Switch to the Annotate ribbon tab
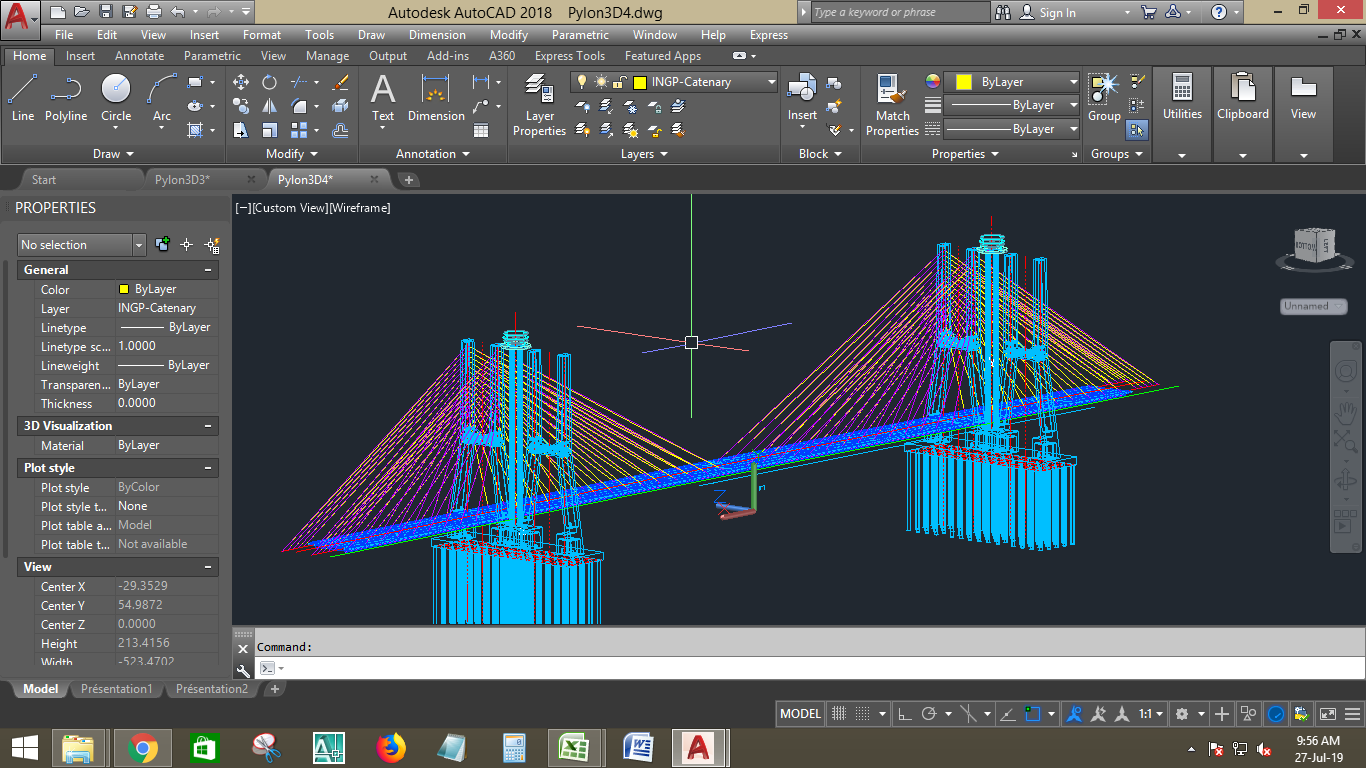1366x768 pixels. pos(139,56)
